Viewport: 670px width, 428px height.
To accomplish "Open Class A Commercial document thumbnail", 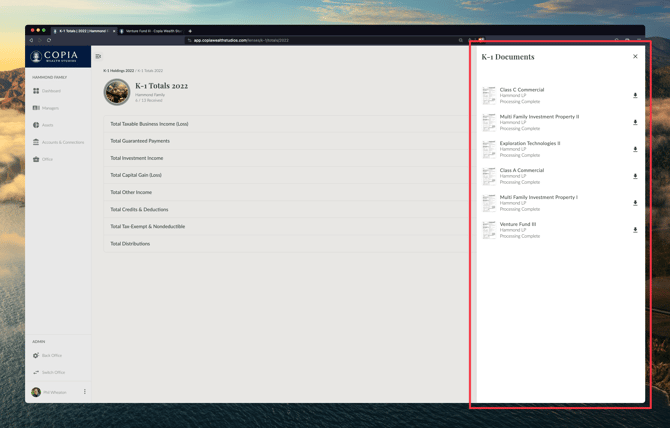I will point(489,176).
